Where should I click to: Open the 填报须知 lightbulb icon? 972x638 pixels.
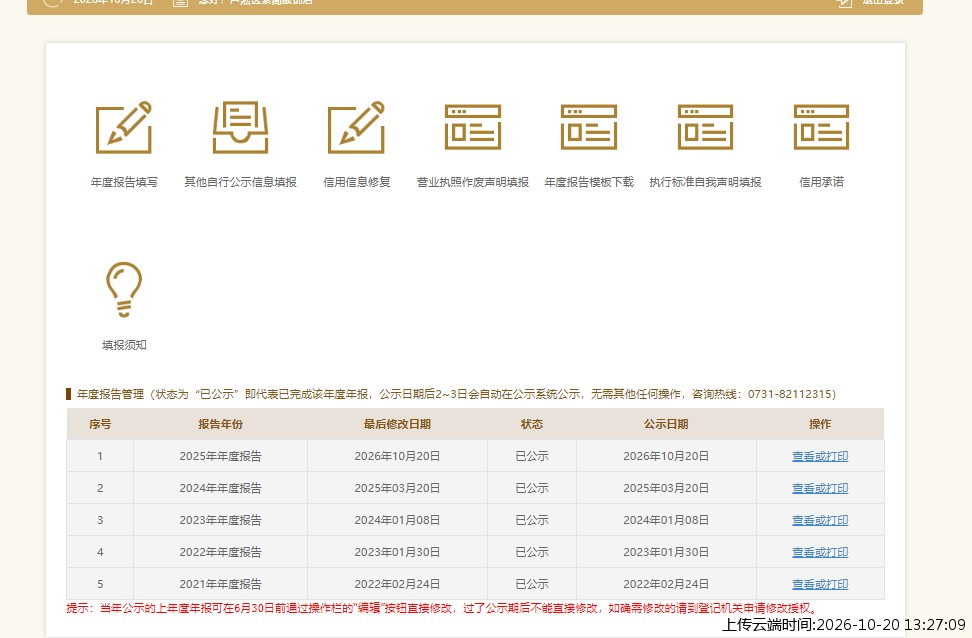pos(124,290)
